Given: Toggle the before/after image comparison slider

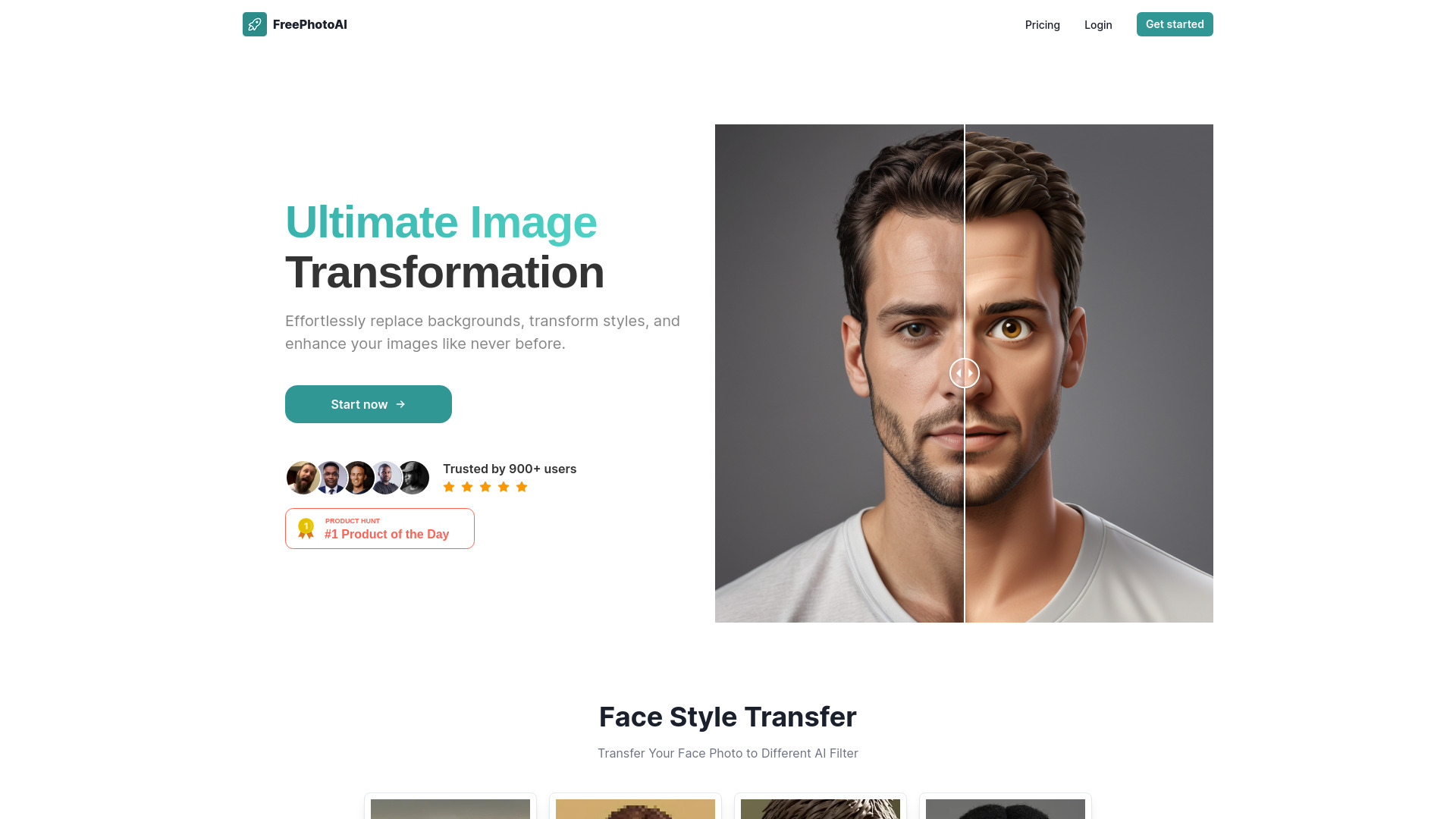Looking at the screenshot, I should point(963,372).
